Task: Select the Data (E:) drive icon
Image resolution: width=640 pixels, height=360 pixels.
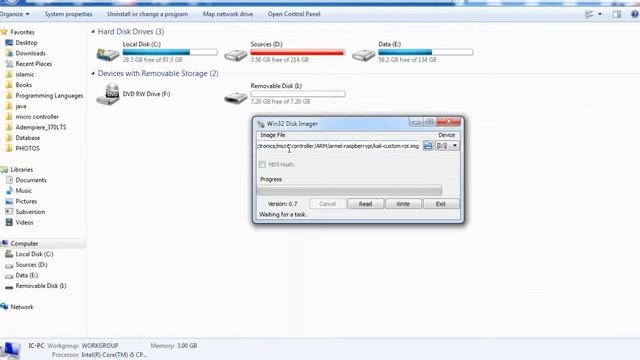Action: tap(364, 54)
